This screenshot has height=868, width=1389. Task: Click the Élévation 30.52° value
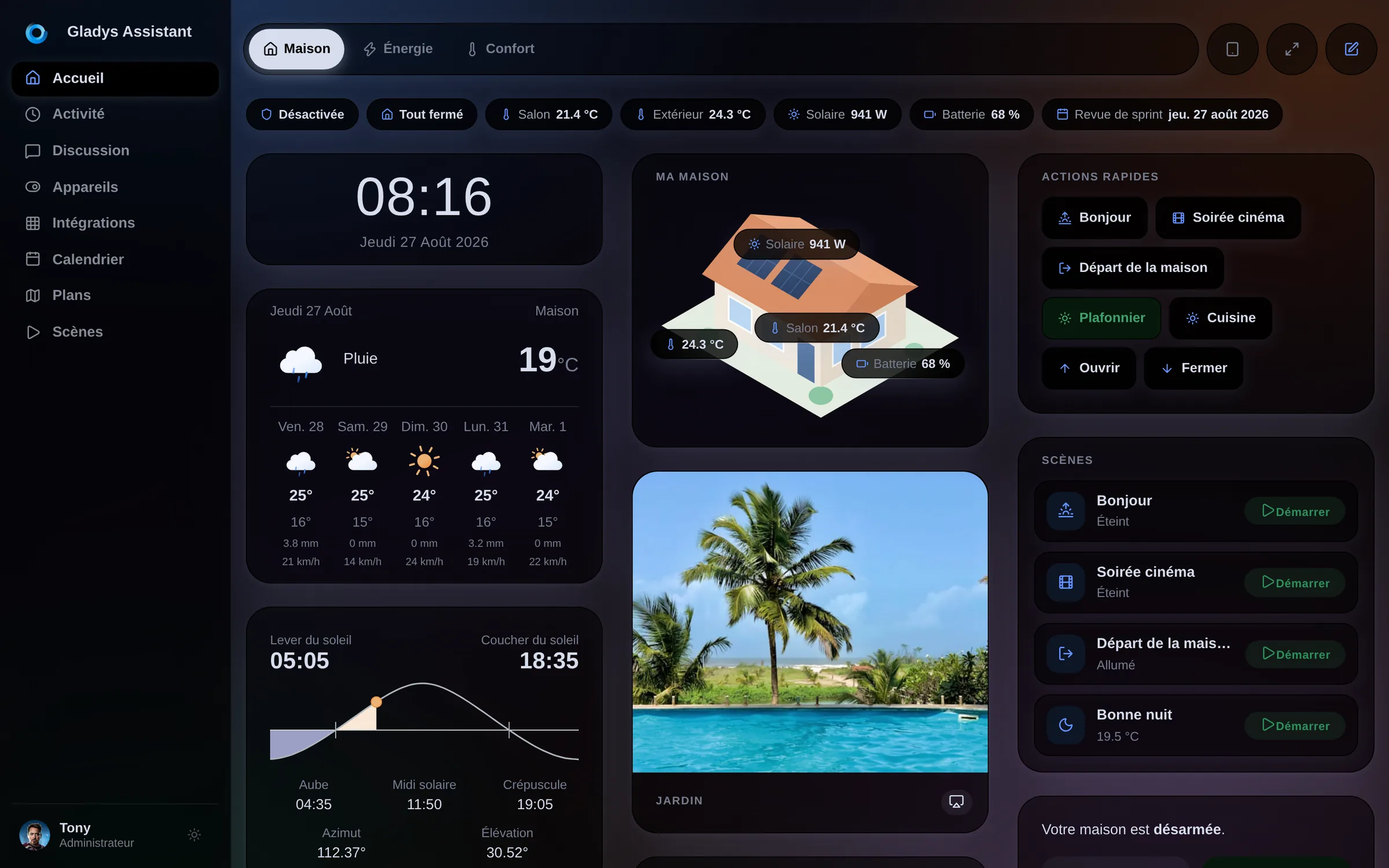(x=507, y=852)
